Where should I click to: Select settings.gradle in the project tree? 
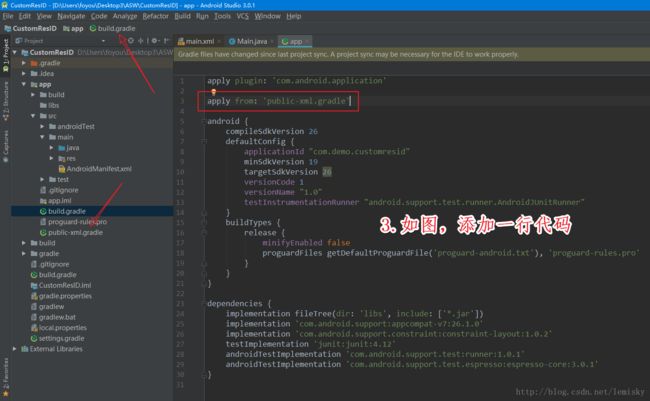58,338
